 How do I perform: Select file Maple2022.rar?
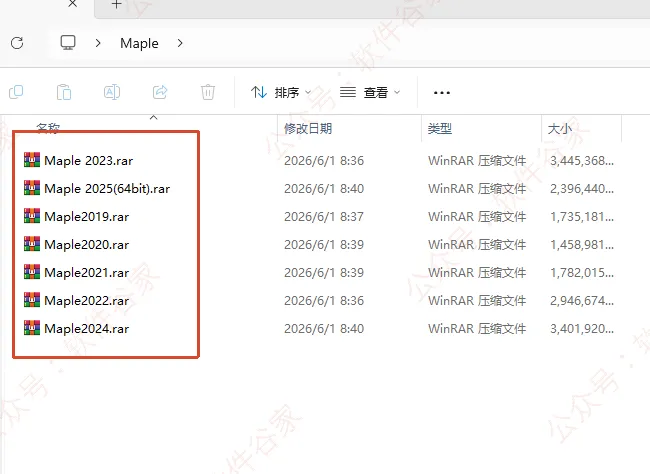pyautogui.click(x=87, y=301)
